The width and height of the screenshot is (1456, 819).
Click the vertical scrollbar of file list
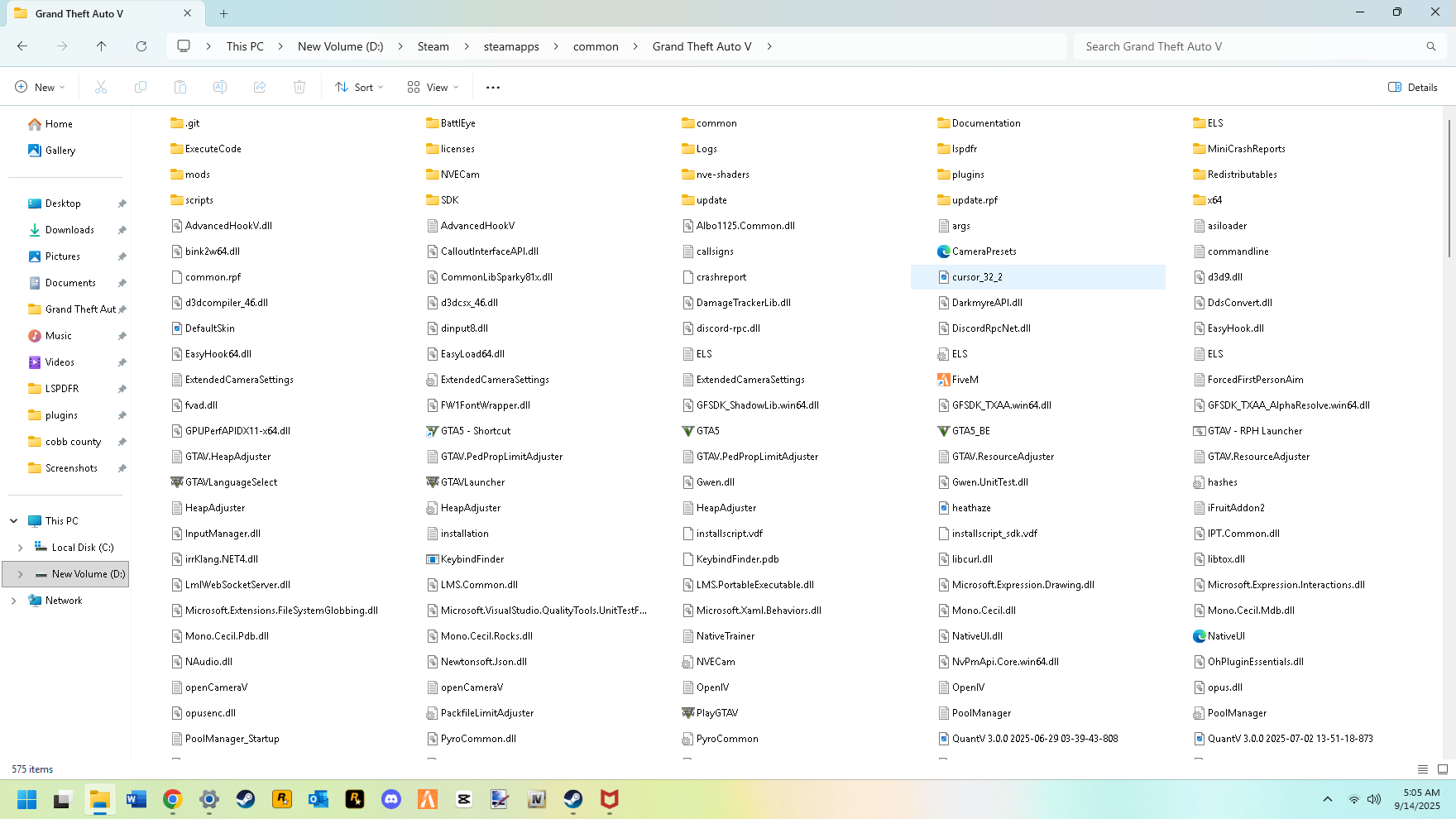pos(1449,189)
